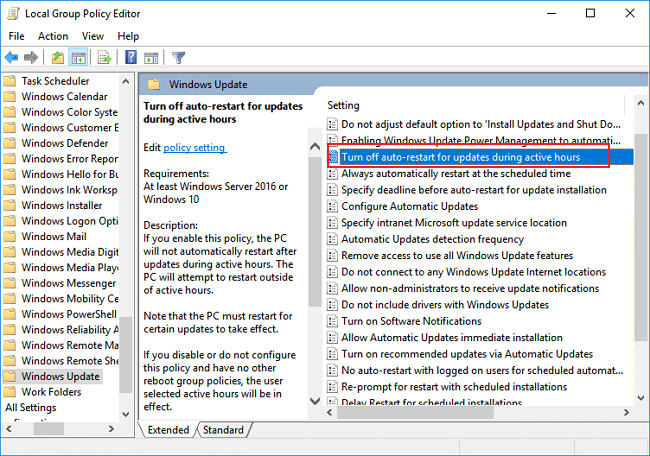Click the Forward arrow toolbar icon

31,58
